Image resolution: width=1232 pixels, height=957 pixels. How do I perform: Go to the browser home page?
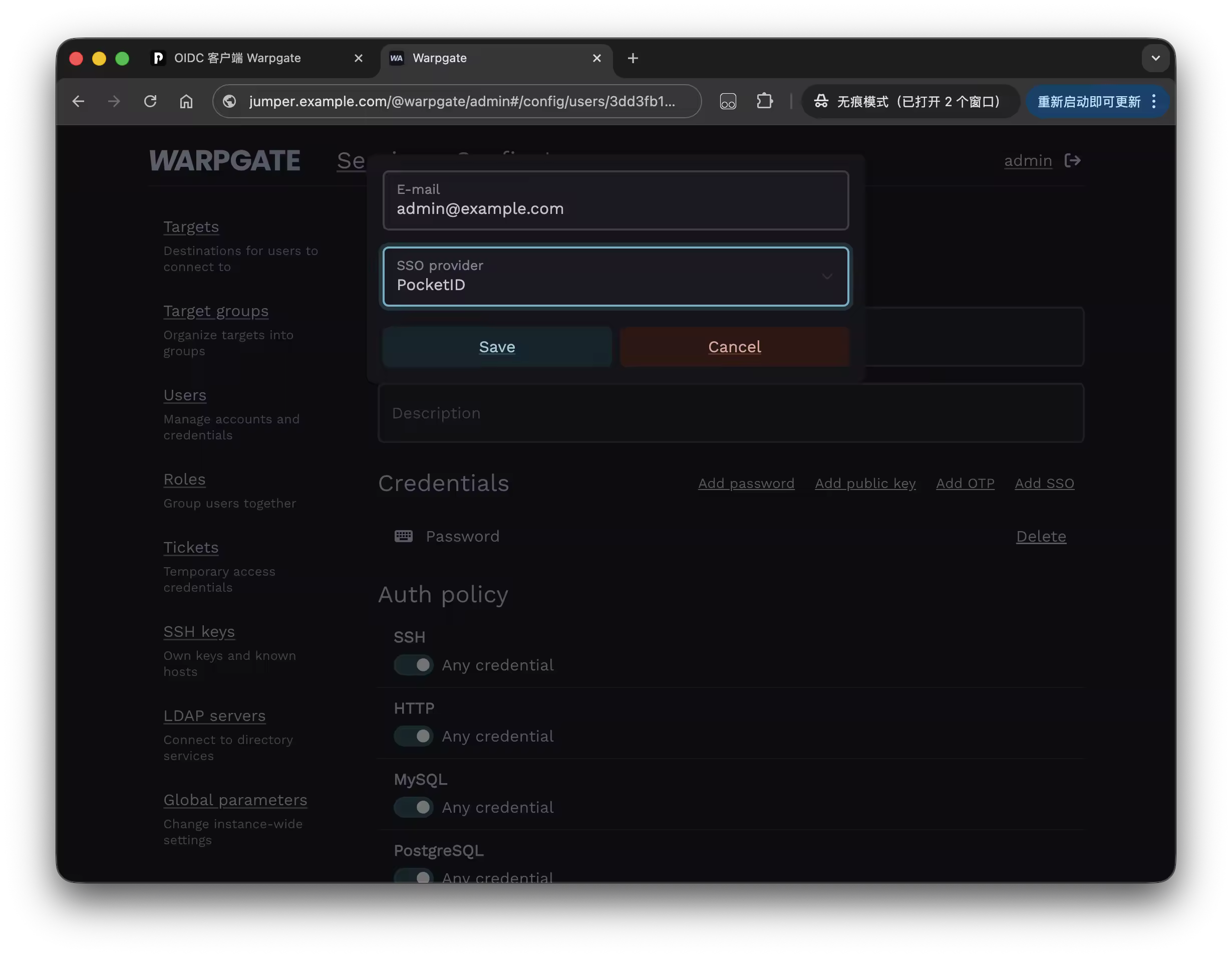[x=186, y=102]
